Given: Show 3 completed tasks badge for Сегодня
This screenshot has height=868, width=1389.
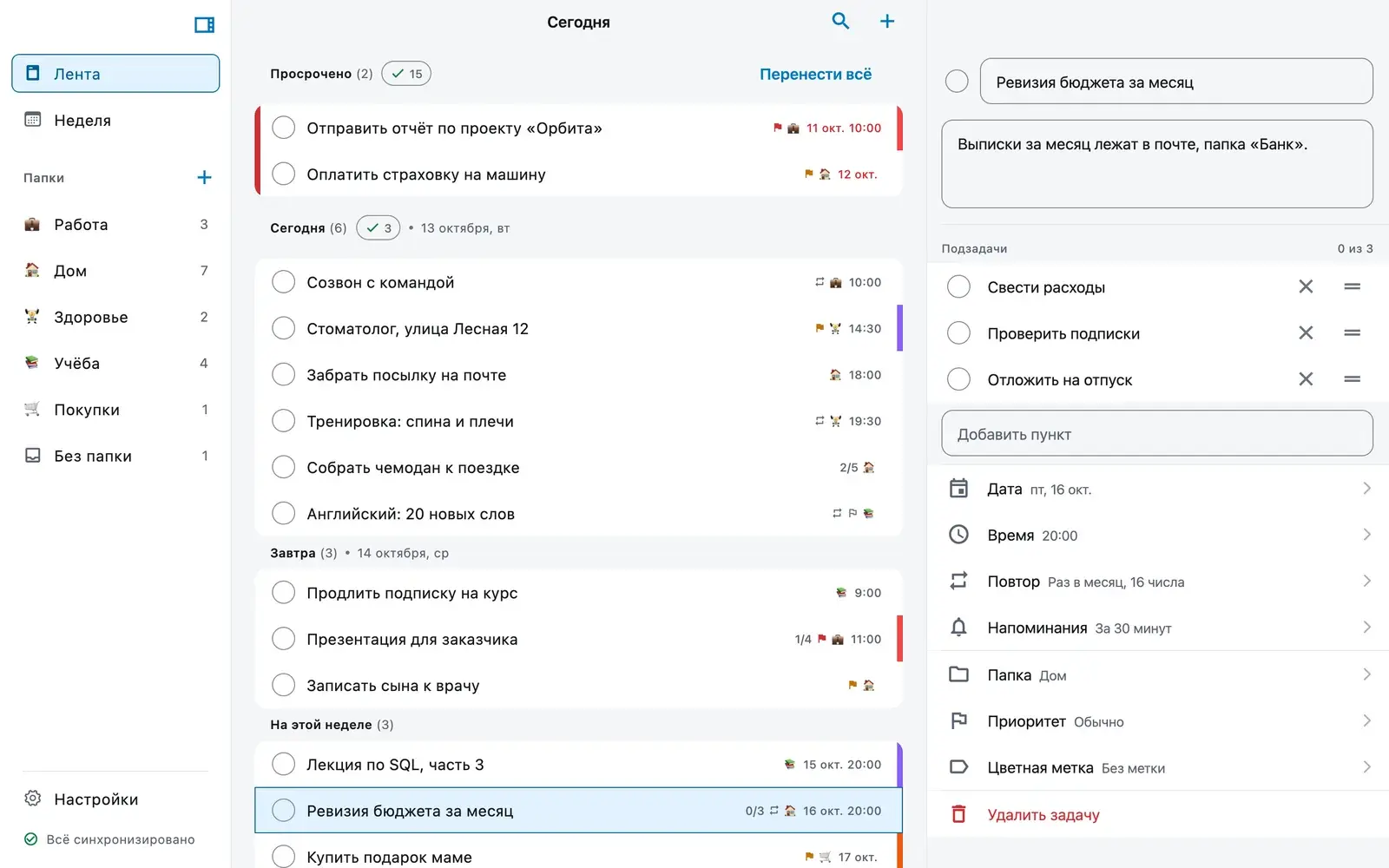Looking at the screenshot, I should (x=379, y=227).
